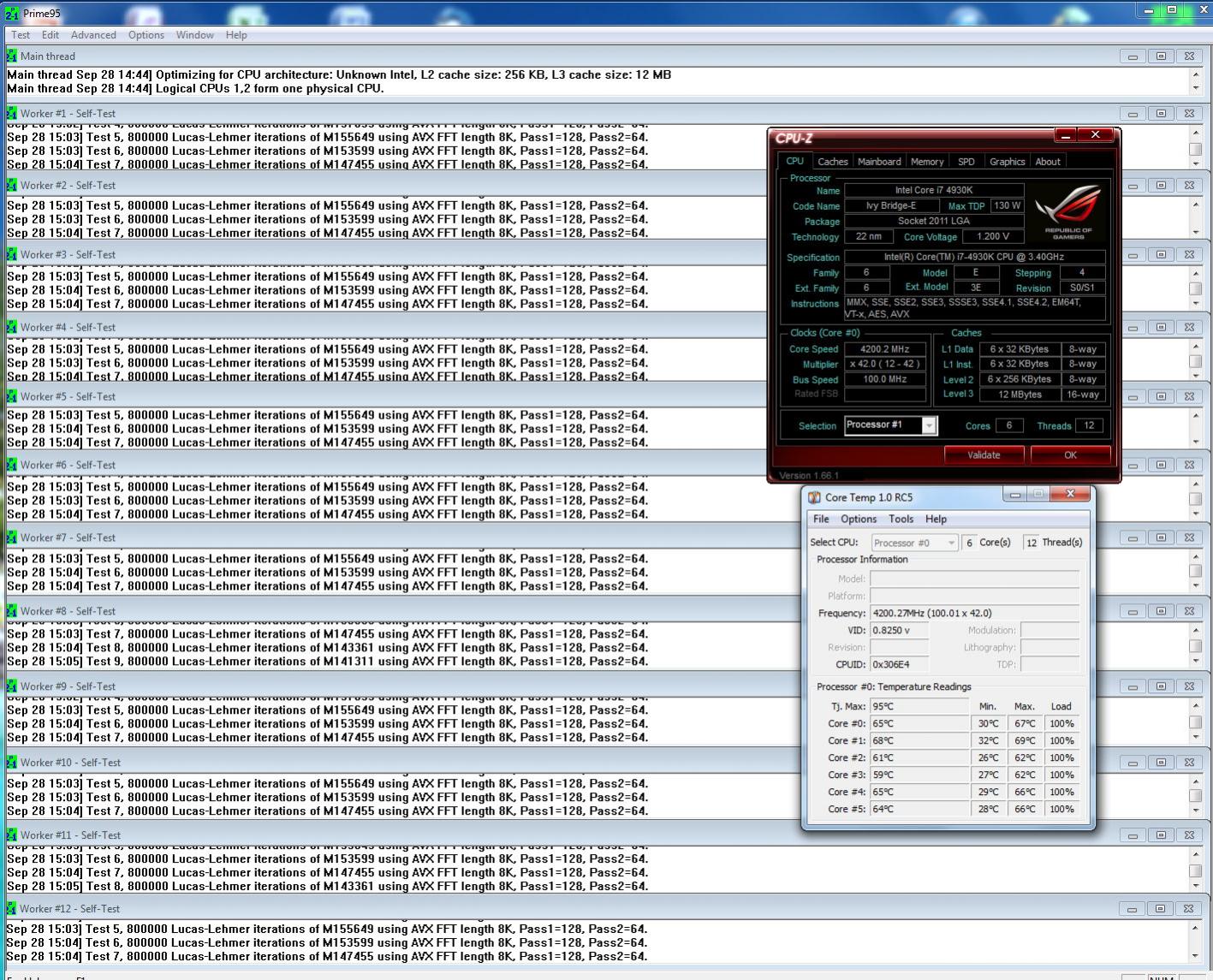Click scroll-down arrow in Worker #5 window

[x=1196, y=442]
